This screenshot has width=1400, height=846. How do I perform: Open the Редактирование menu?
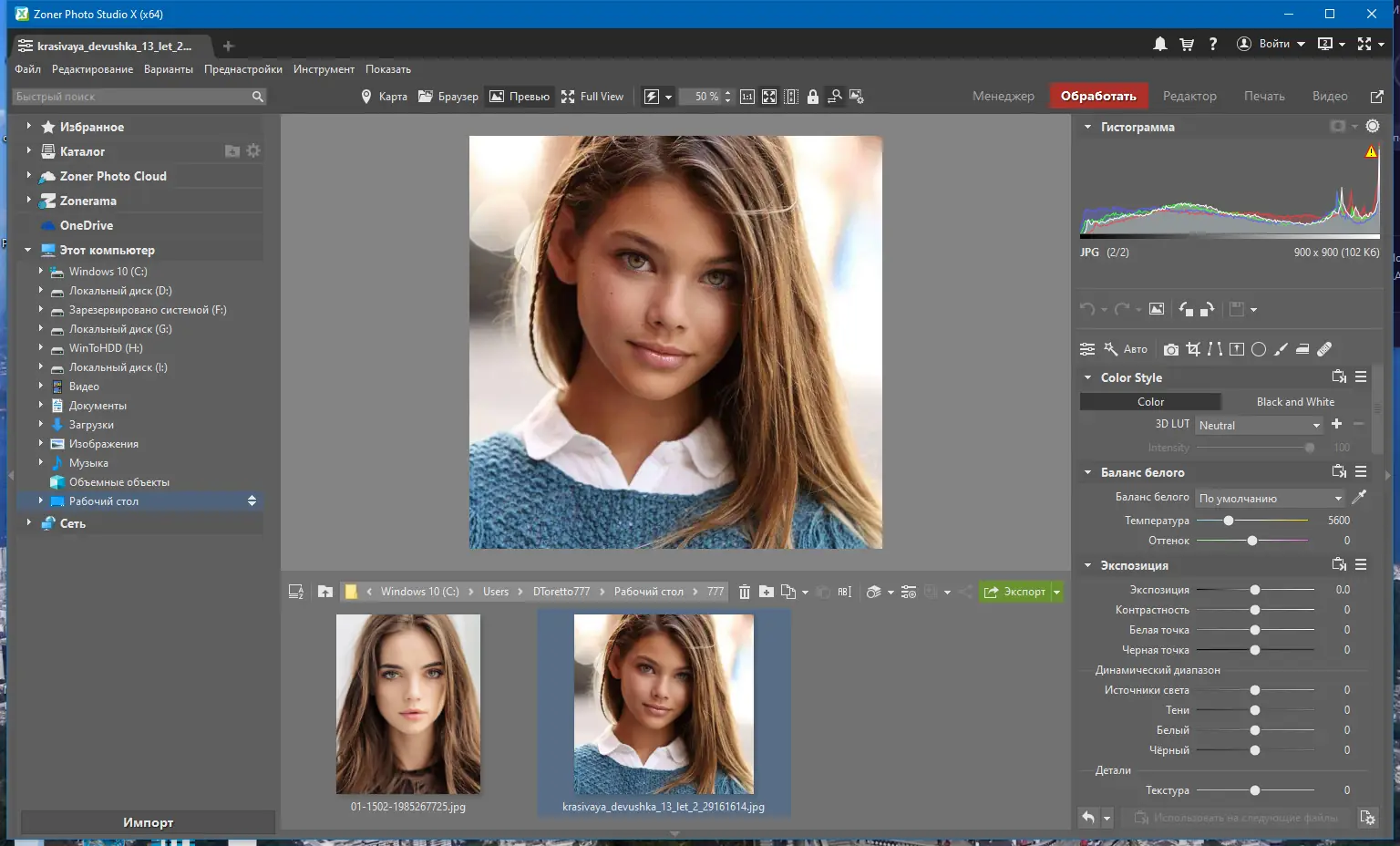[92, 69]
